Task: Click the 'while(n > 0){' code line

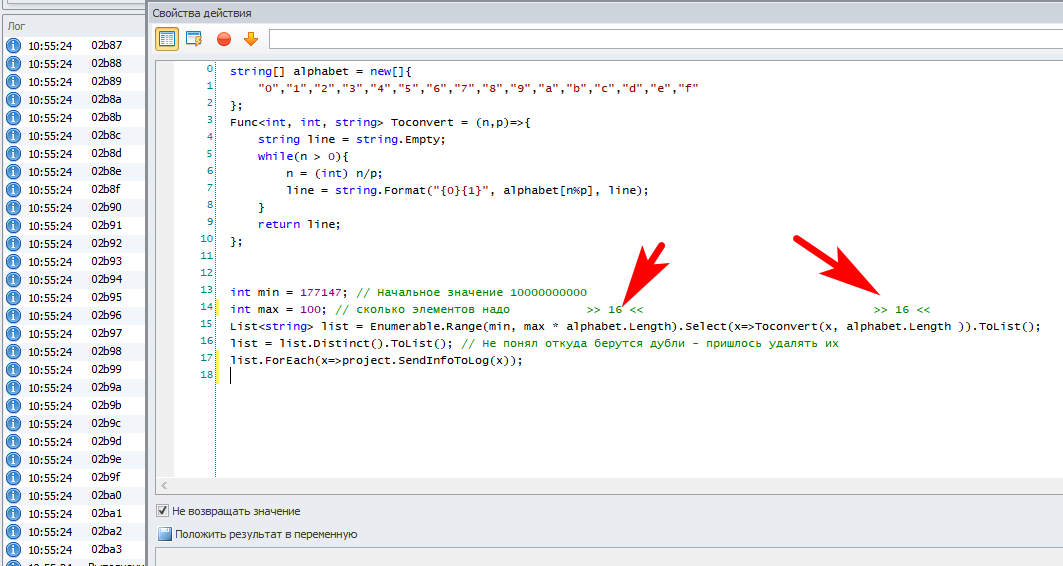Action: point(303,157)
